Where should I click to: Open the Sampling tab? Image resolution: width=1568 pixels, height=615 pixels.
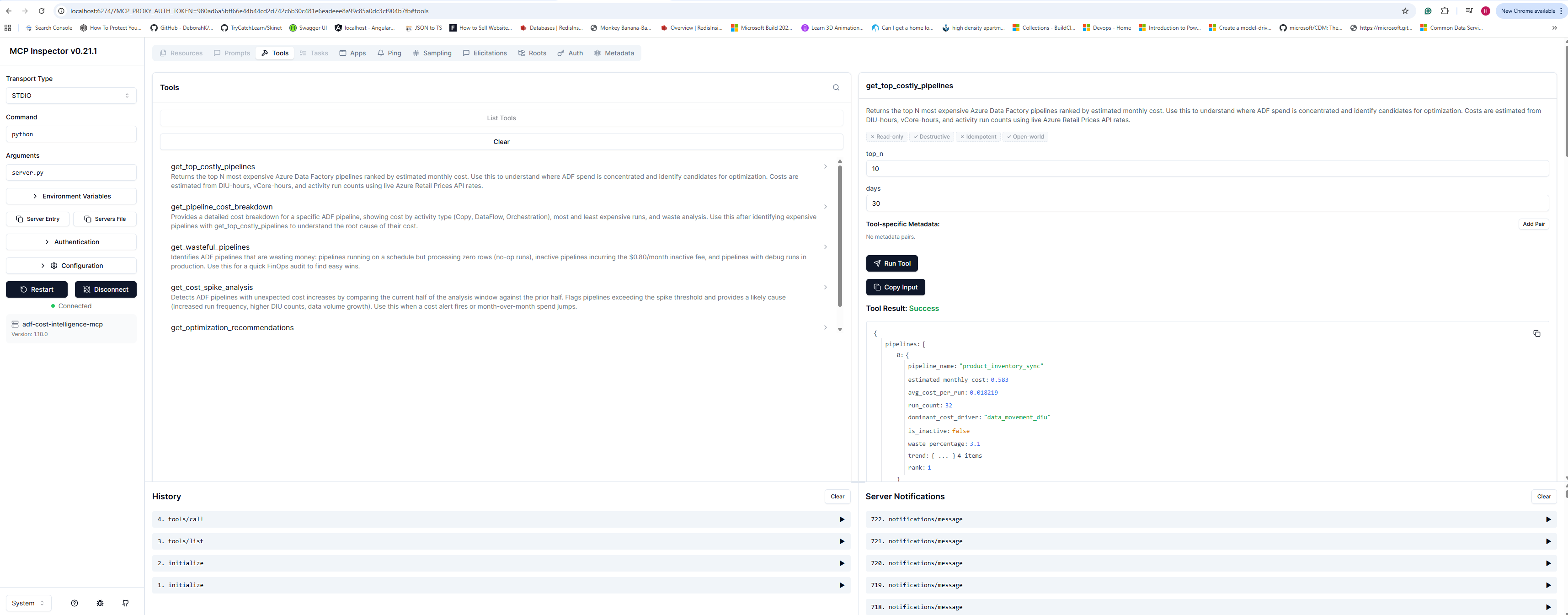(x=432, y=53)
